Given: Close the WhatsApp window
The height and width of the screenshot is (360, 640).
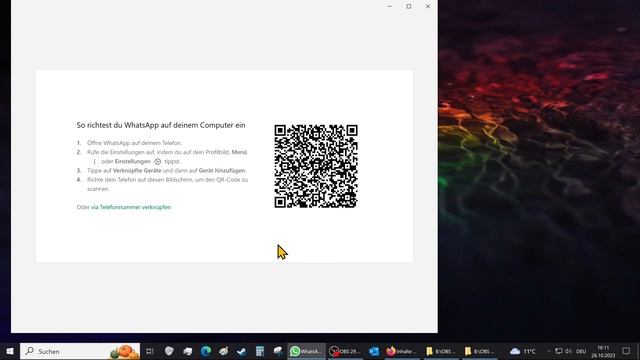Looking at the screenshot, I should click(x=428, y=7).
